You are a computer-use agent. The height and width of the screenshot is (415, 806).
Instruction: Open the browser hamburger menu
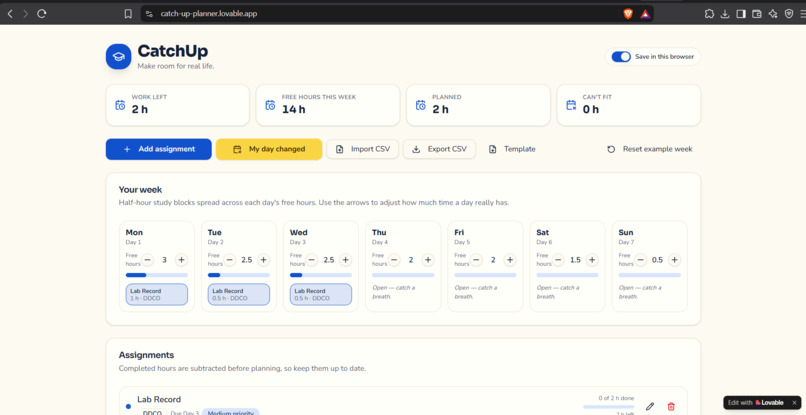802,14
